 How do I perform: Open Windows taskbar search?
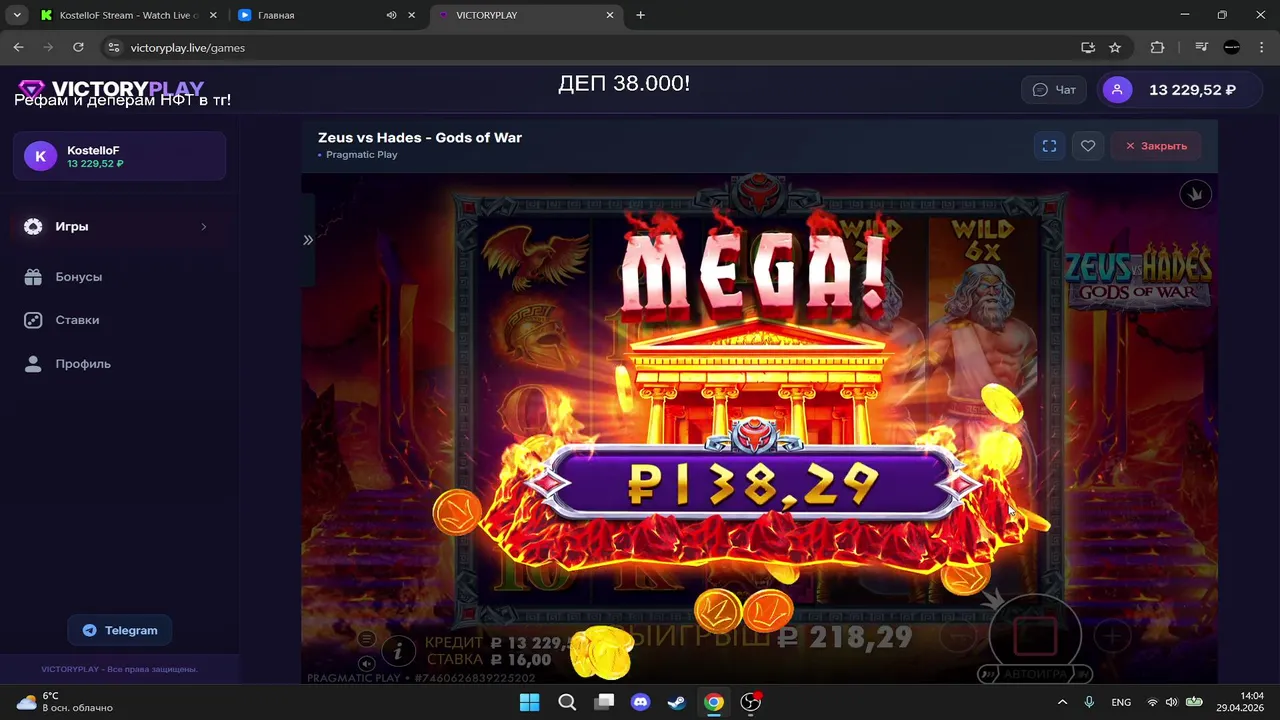[566, 702]
